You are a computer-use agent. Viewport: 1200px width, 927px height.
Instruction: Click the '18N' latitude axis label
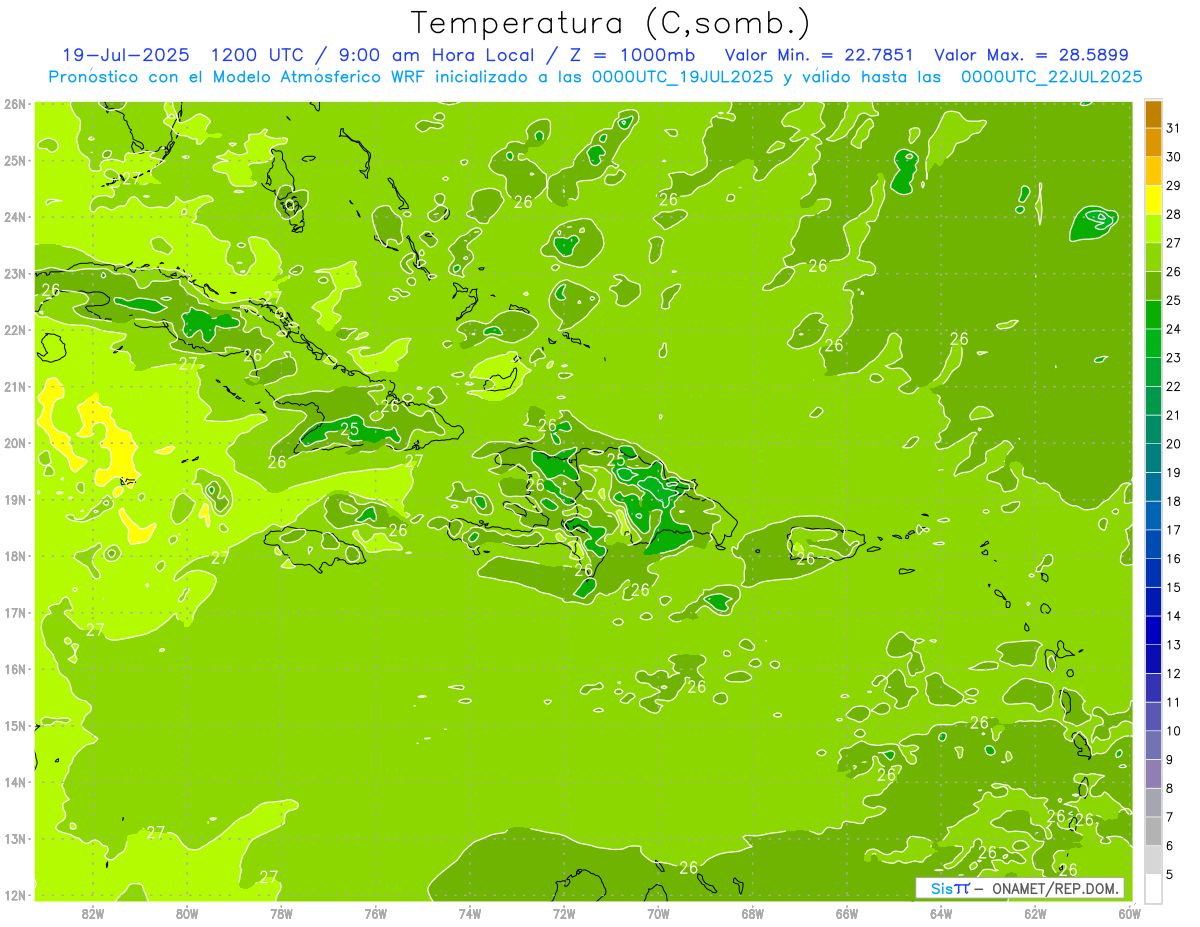click(x=14, y=556)
